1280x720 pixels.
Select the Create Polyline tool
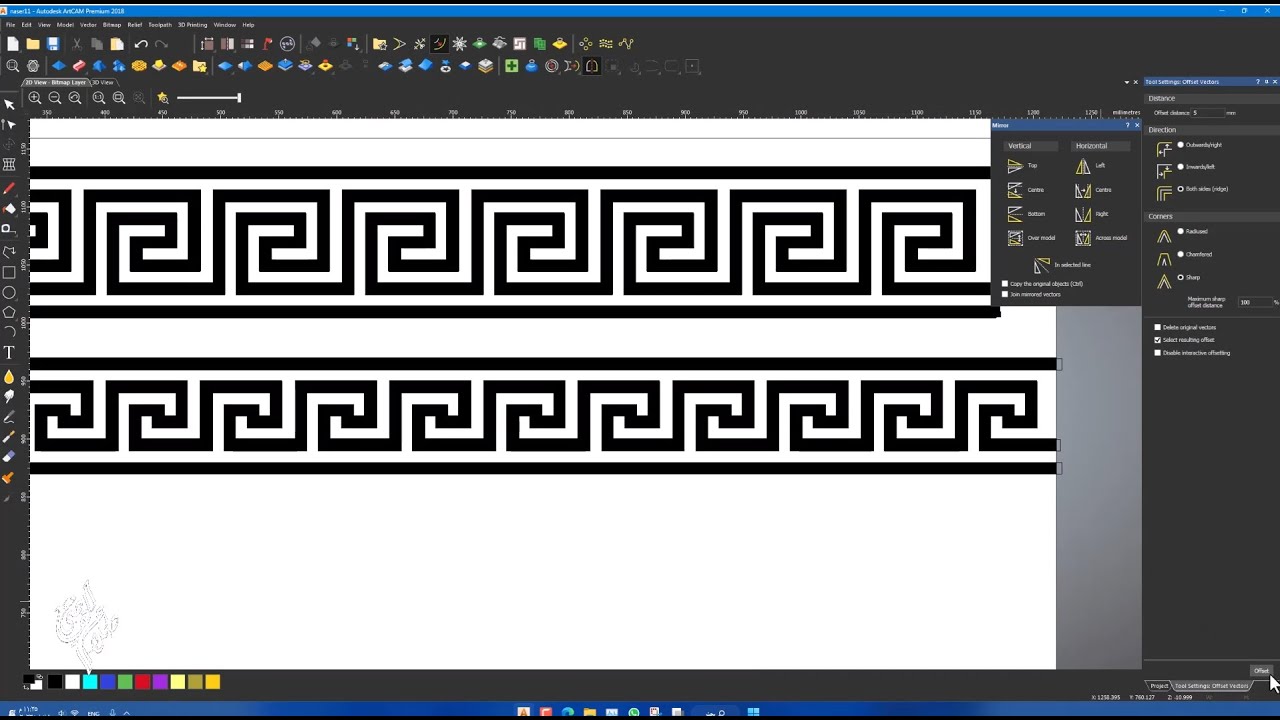pyautogui.click(x=9, y=251)
